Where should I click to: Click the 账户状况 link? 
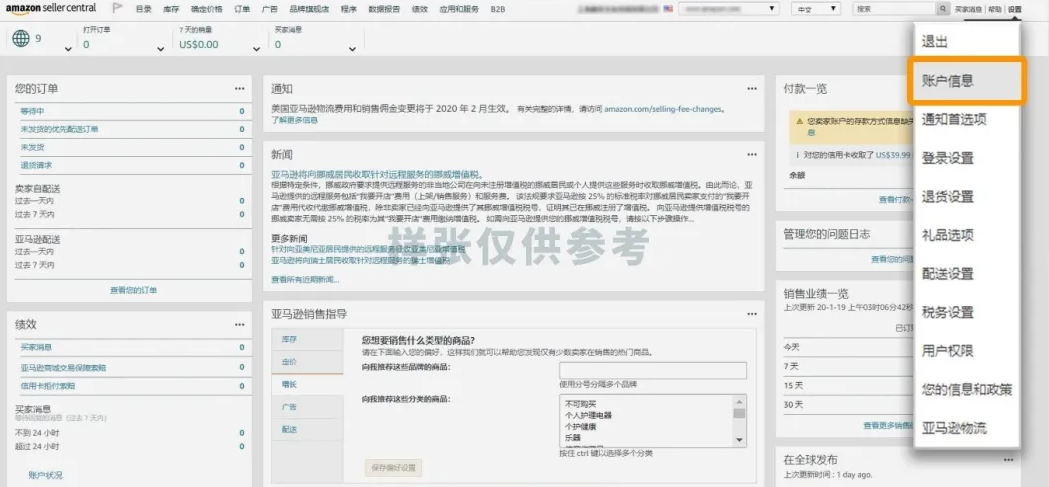click(45, 475)
